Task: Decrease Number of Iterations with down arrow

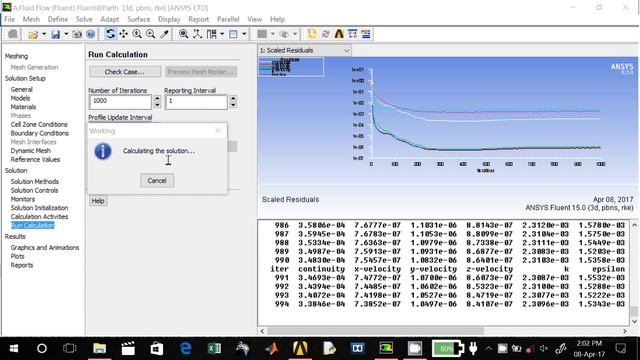Action: point(157,105)
